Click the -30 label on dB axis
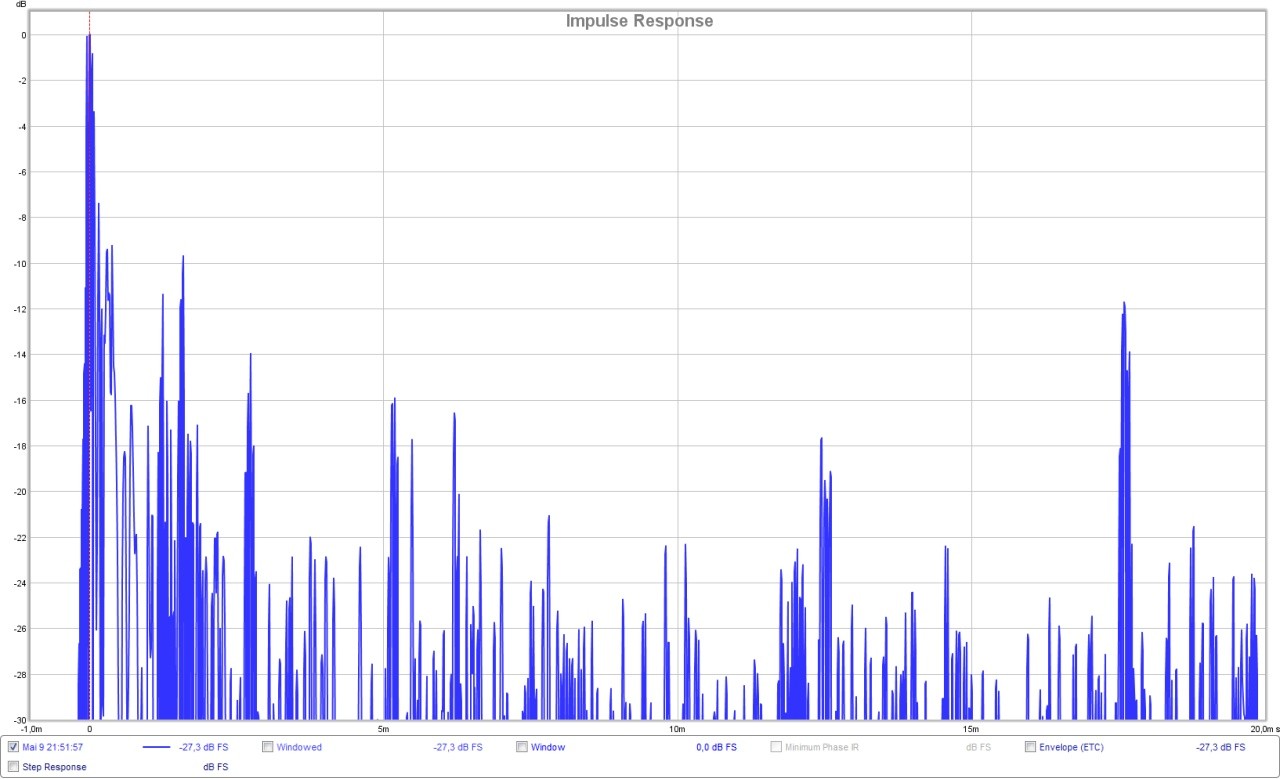 point(18,720)
